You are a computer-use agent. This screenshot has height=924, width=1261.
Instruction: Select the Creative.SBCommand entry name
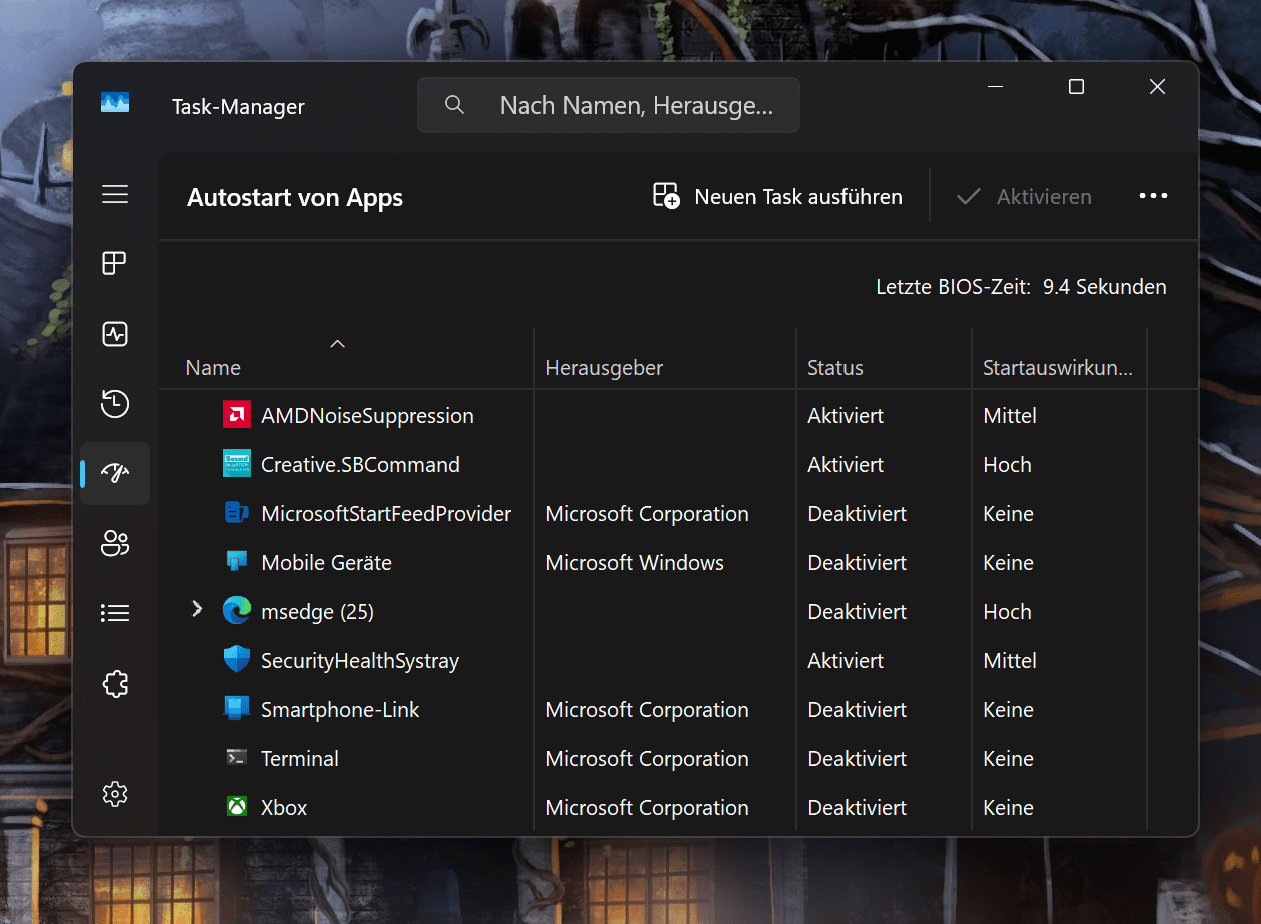point(360,464)
